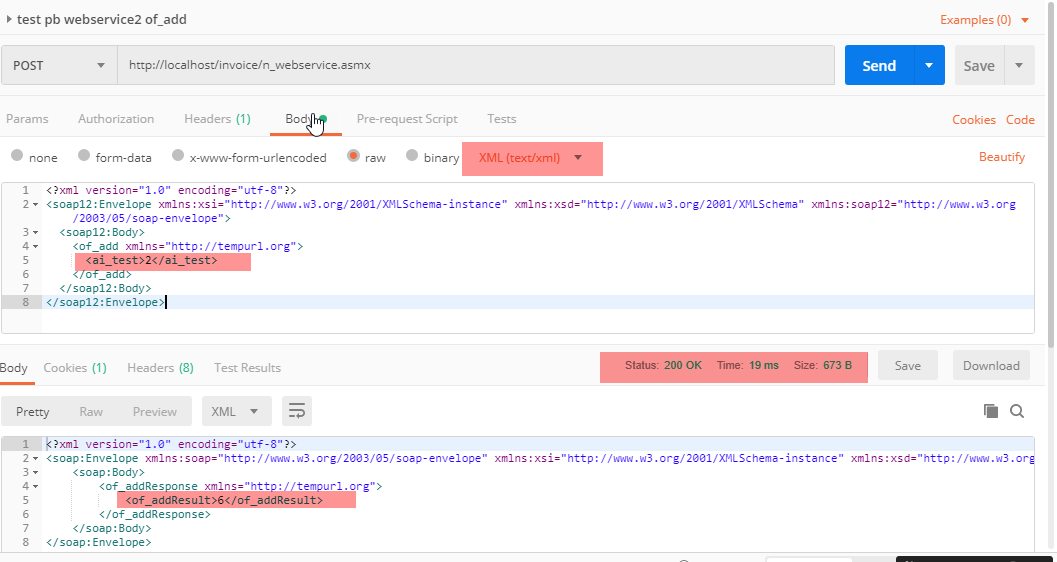Download the response with Download button
Image resolution: width=1057 pixels, height=562 pixels.
click(x=990, y=366)
